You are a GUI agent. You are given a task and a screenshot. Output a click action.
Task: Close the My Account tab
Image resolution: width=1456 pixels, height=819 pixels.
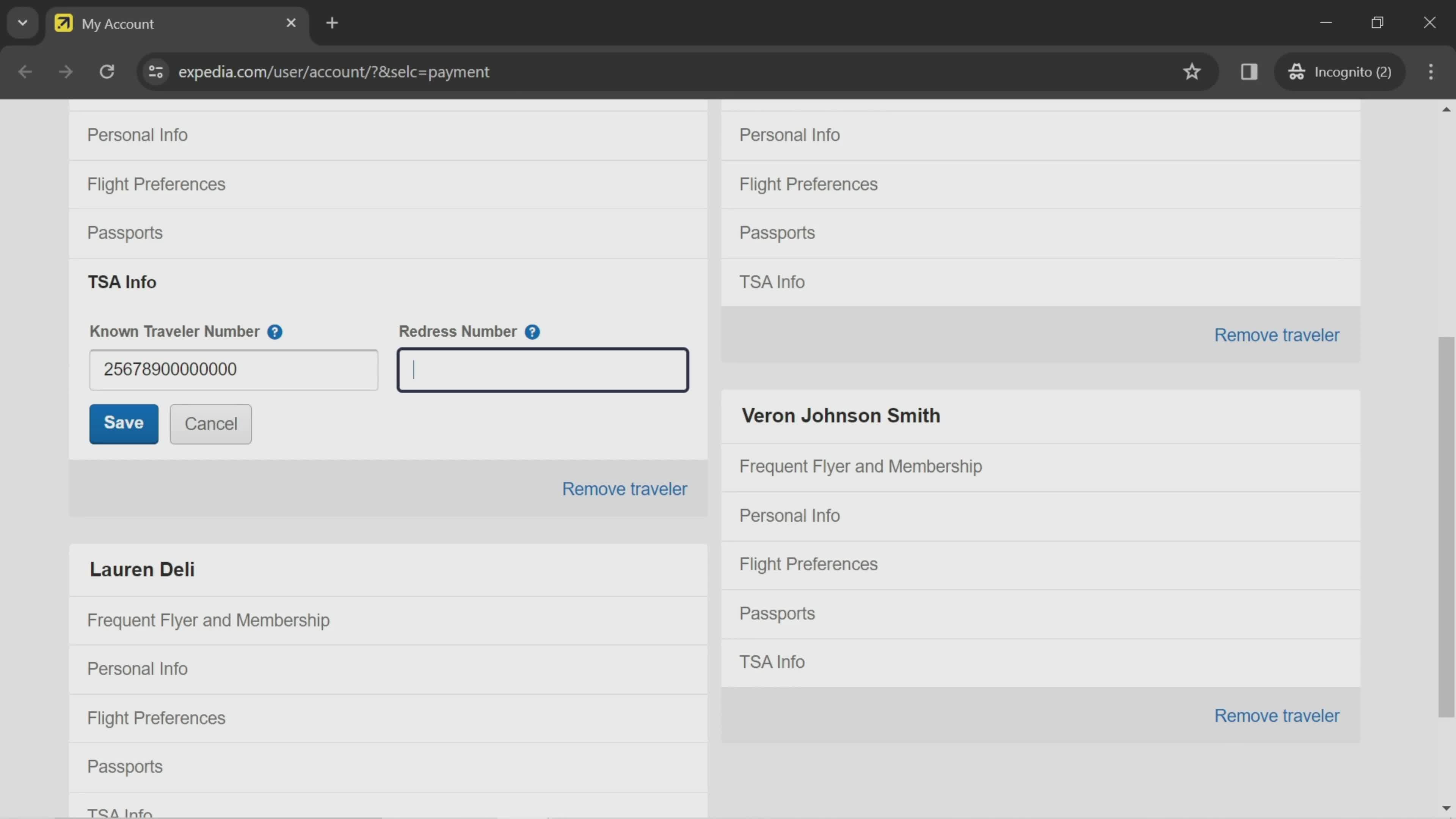[x=291, y=23]
